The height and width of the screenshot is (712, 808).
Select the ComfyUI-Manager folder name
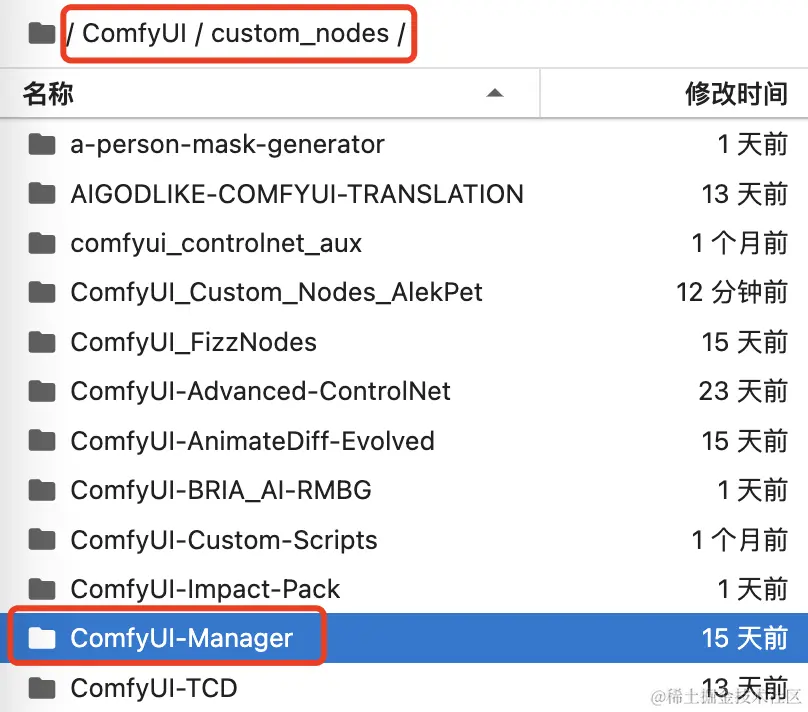(181, 638)
